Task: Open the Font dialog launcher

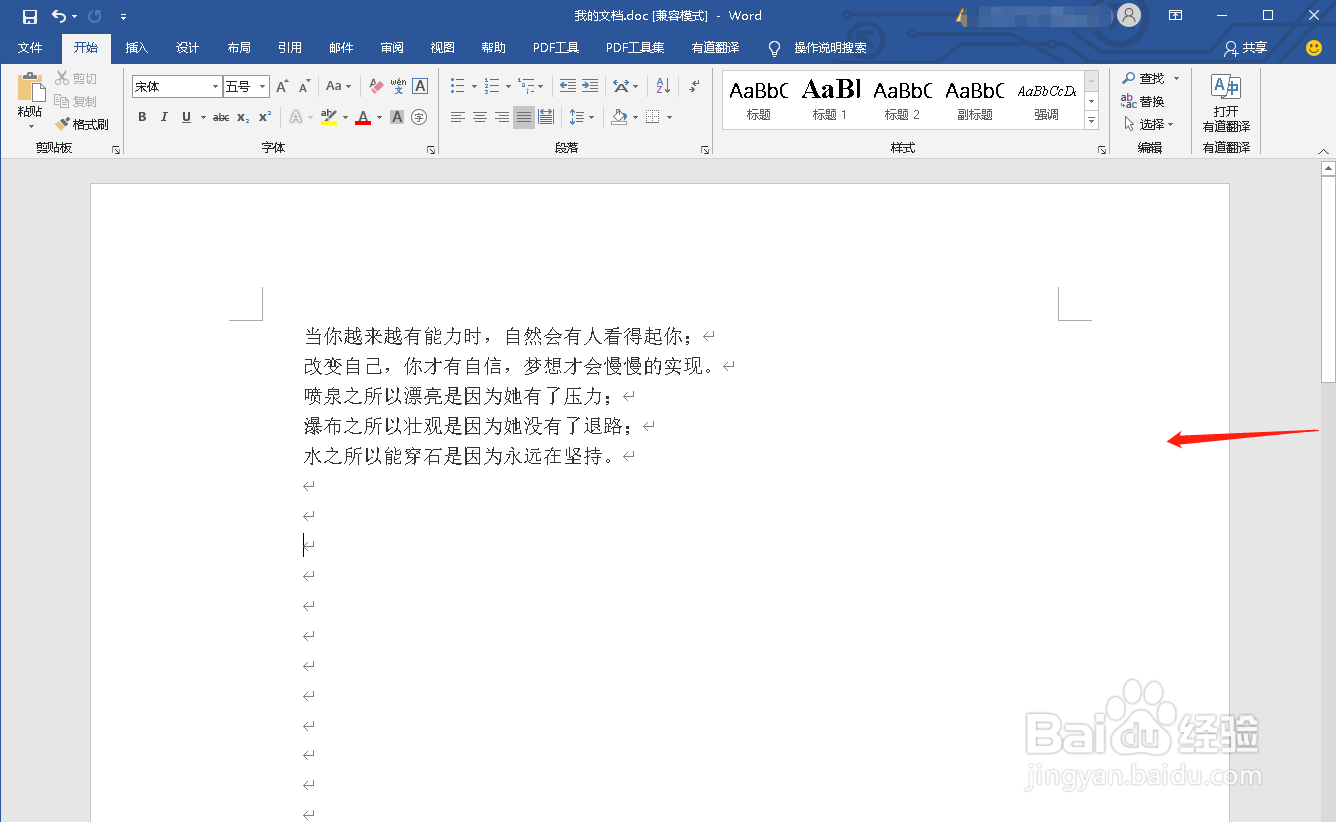Action: click(x=431, y=149)
